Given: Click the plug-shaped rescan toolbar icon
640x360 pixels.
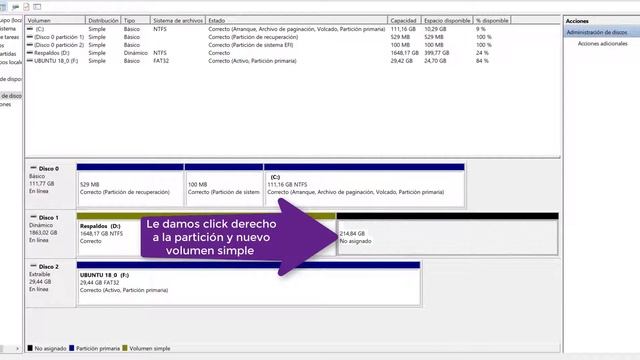Looking at the screenshot, I should tap(16, 7).
